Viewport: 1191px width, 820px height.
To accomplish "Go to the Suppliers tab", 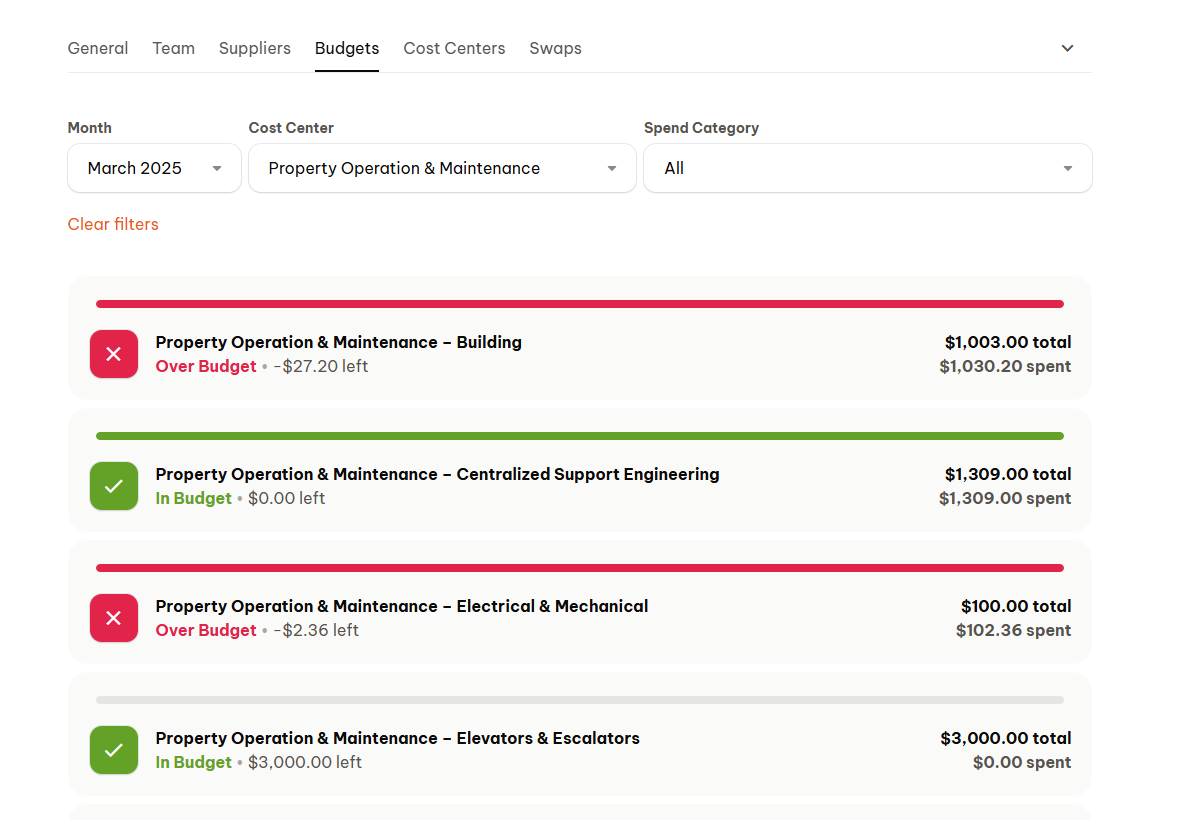I will pos(255,48).
